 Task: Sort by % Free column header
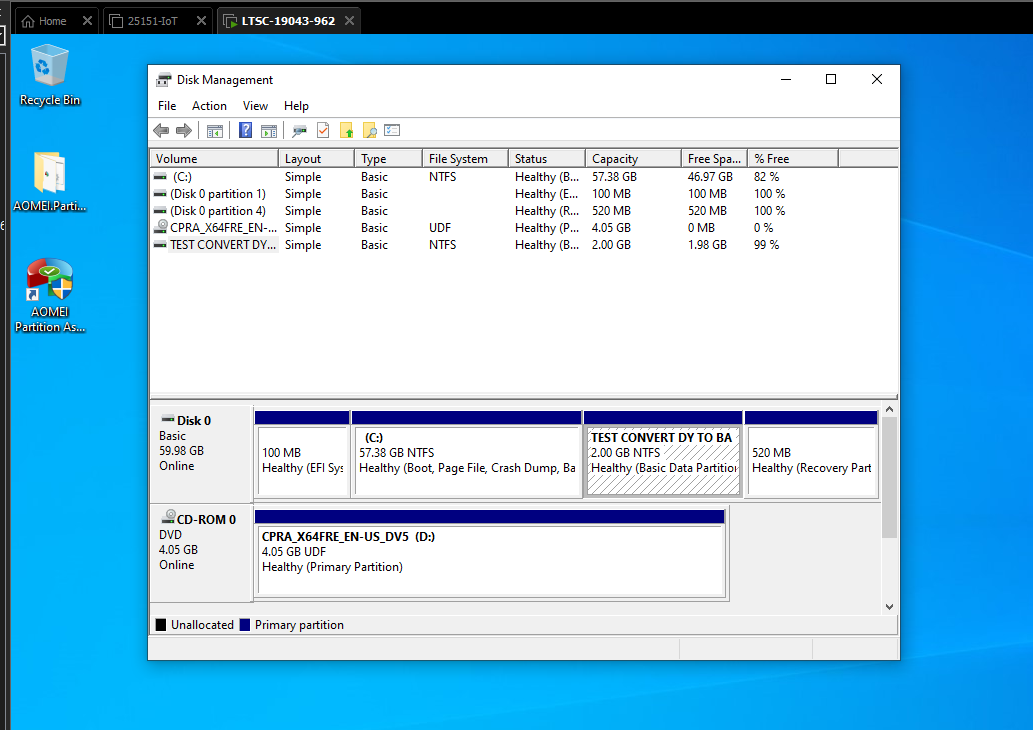[x=793, y=159]
